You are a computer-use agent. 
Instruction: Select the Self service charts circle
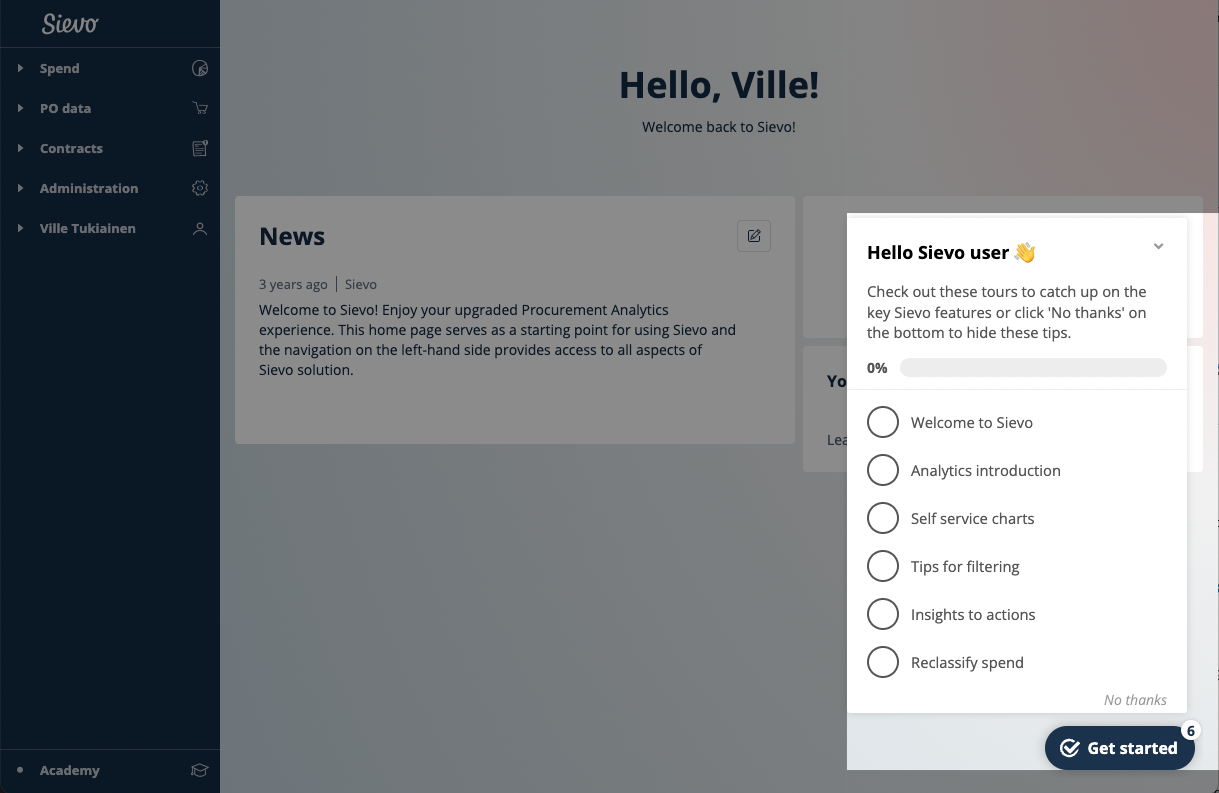coord(883,519)
